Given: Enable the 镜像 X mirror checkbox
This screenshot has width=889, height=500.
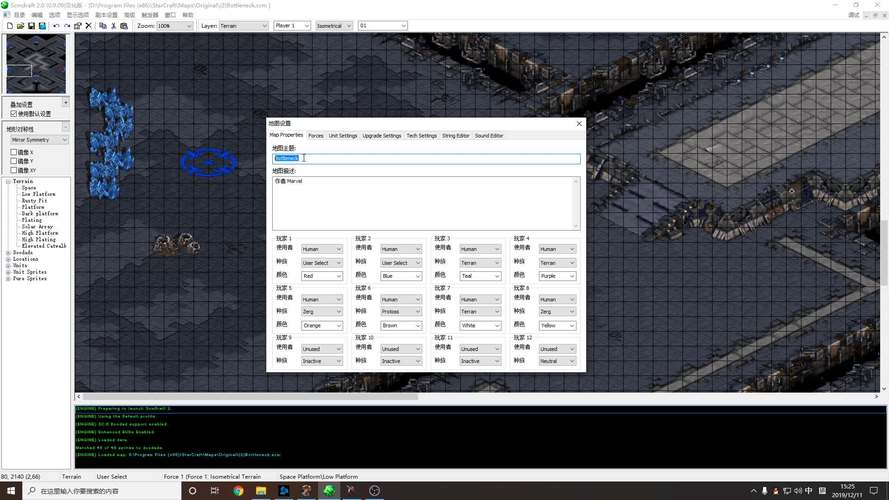Looking at the screenshot, I should pyautogui.click(x=14, y=152).
